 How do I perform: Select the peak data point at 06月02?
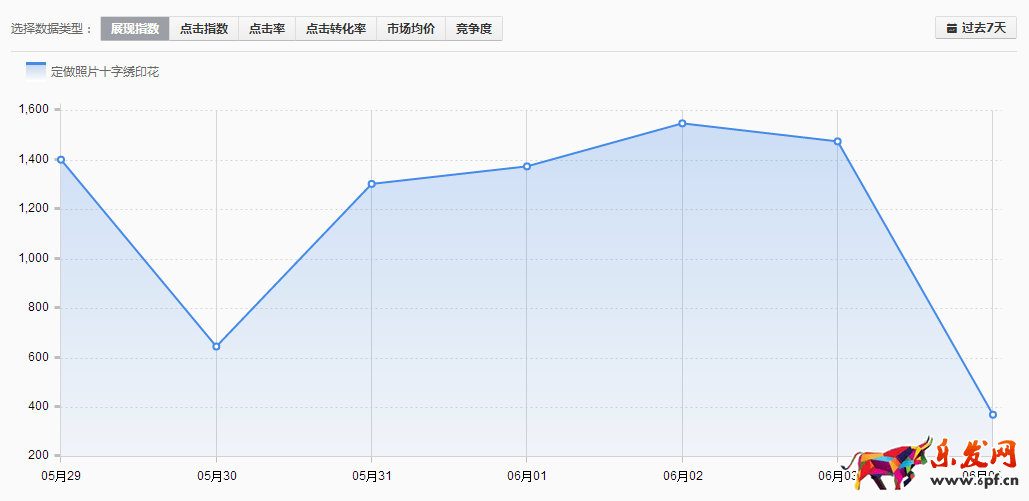[682, 123]
